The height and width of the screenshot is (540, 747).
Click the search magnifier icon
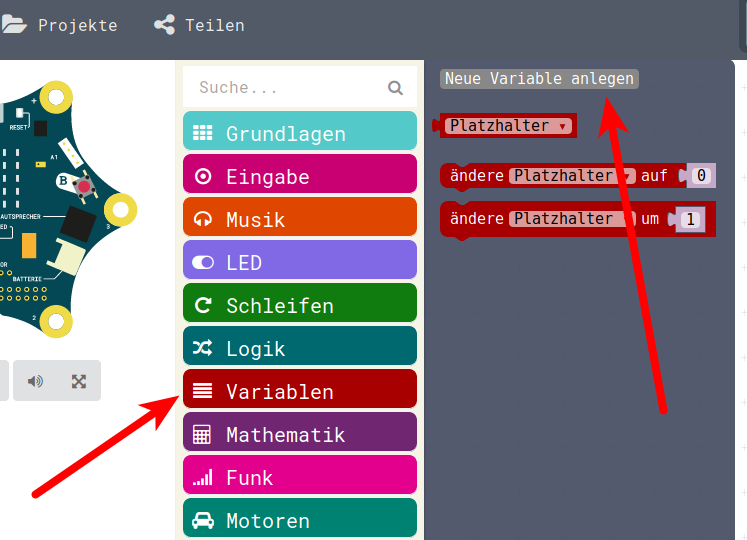tap(395, 88)
